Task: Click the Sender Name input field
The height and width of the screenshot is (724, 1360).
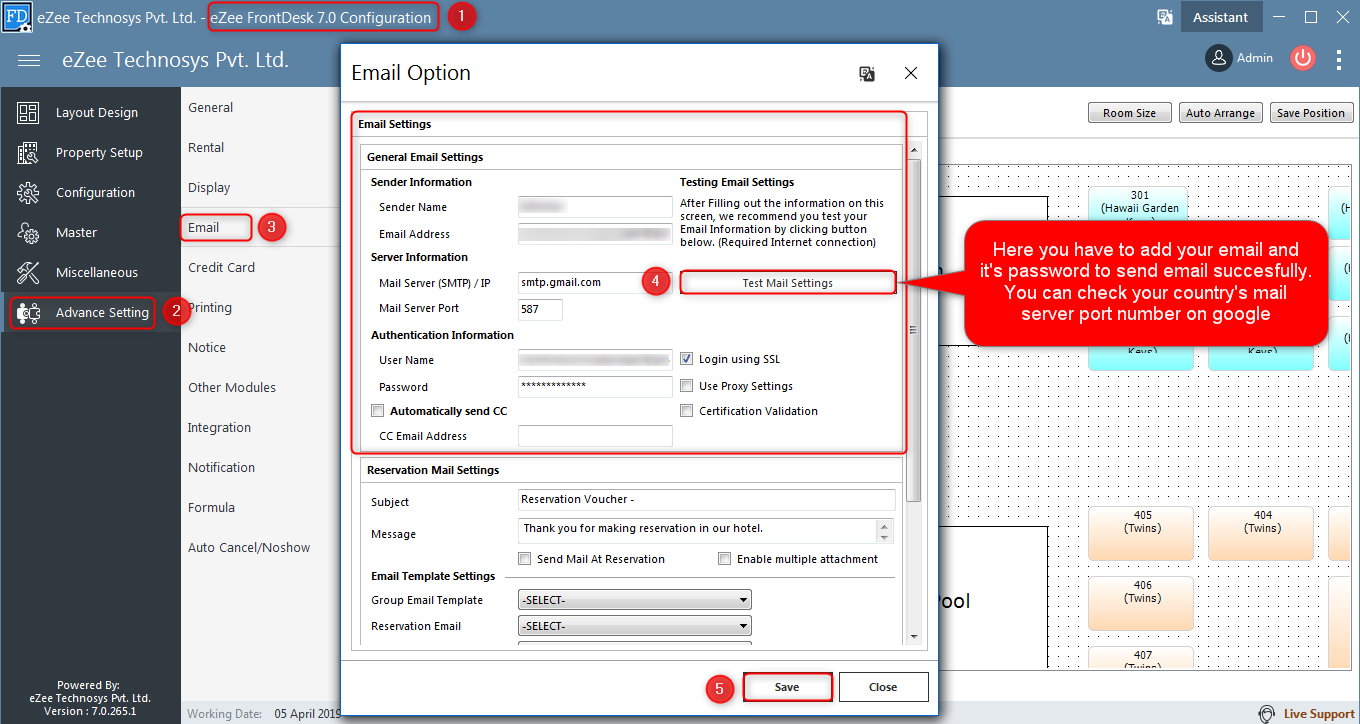Action: tap(595, 207)
